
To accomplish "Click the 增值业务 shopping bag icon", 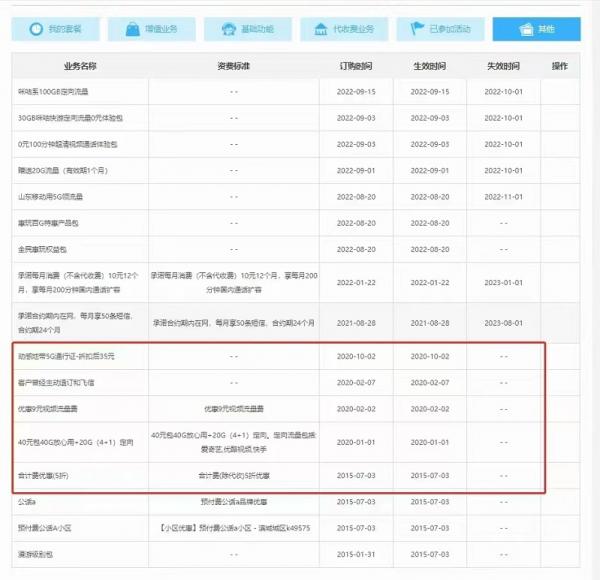I will [132, 29].
